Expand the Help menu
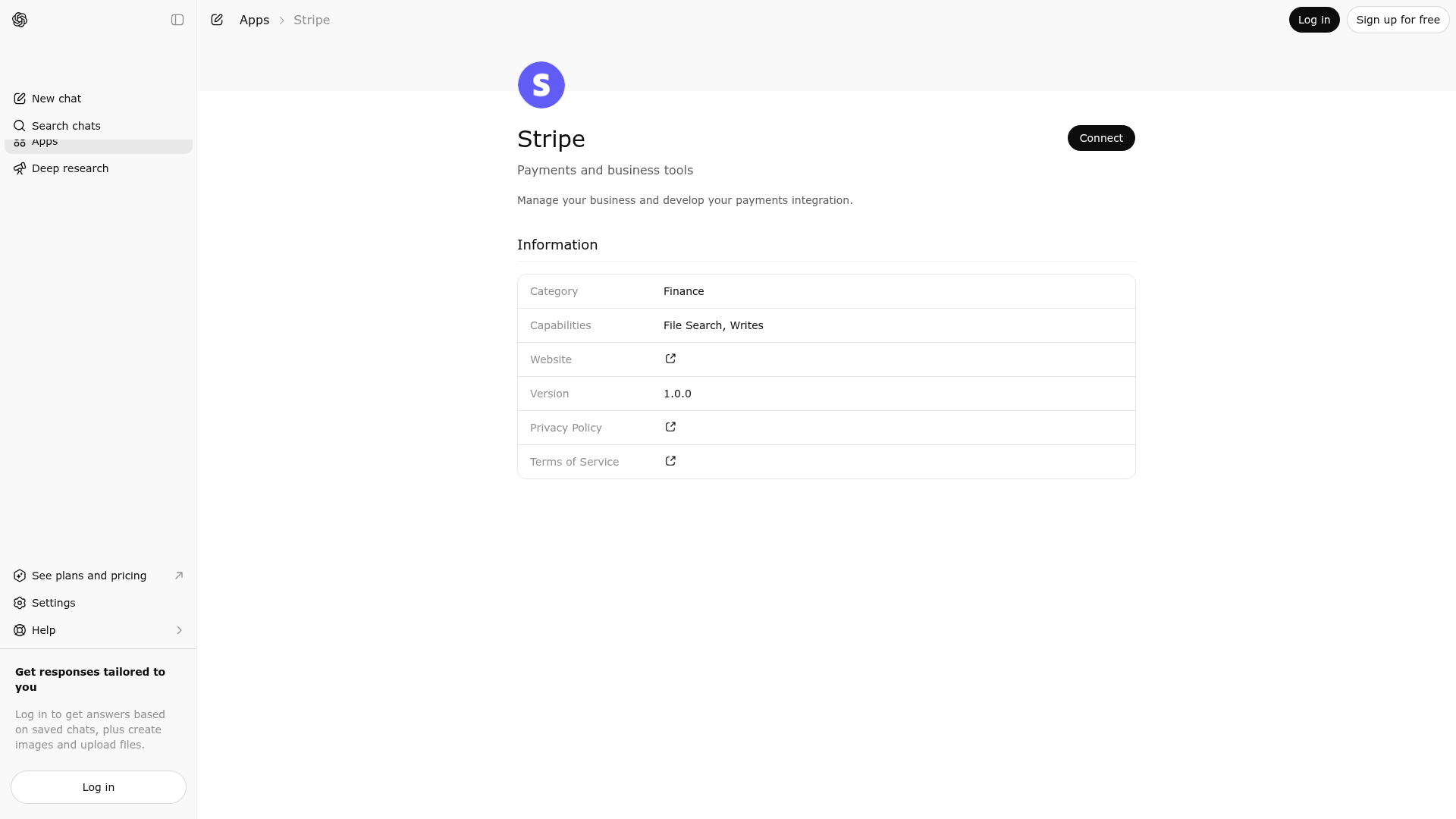The width and height of the screenshot is (1456, 819). pyautogui.click(x=43, y=630)
